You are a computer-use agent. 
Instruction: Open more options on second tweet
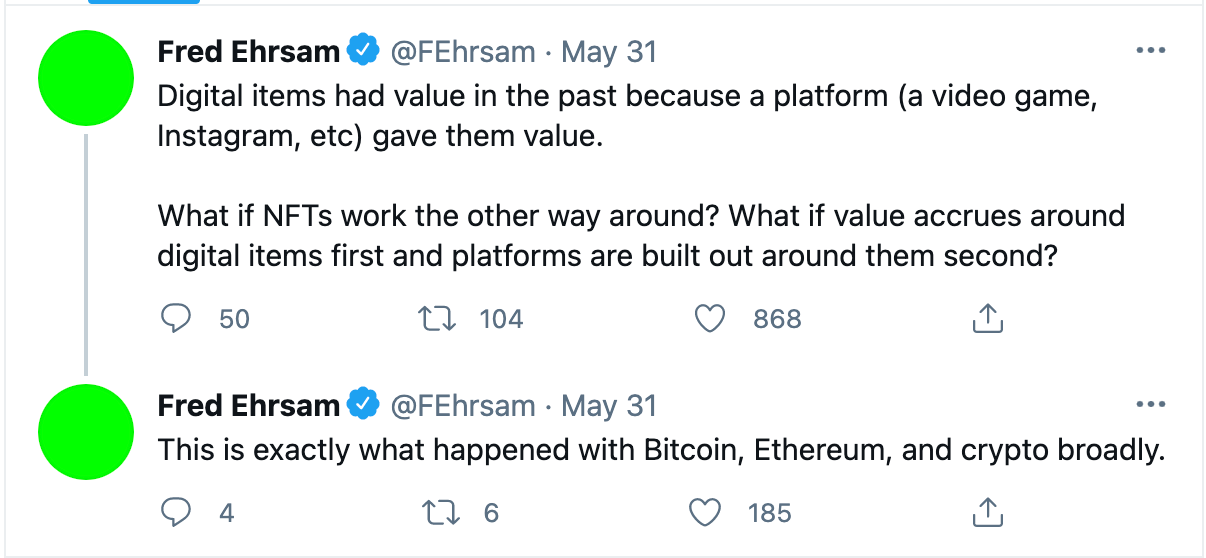tap(1151, 405)
